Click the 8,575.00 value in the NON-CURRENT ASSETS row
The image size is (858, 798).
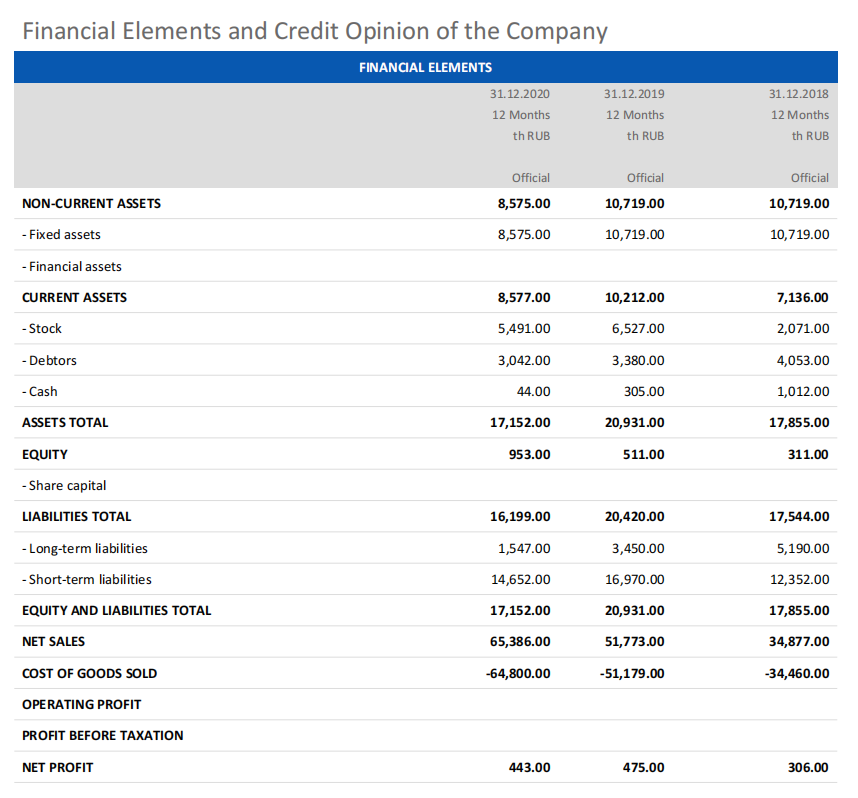pyautogui.click(x=524, y=204)
